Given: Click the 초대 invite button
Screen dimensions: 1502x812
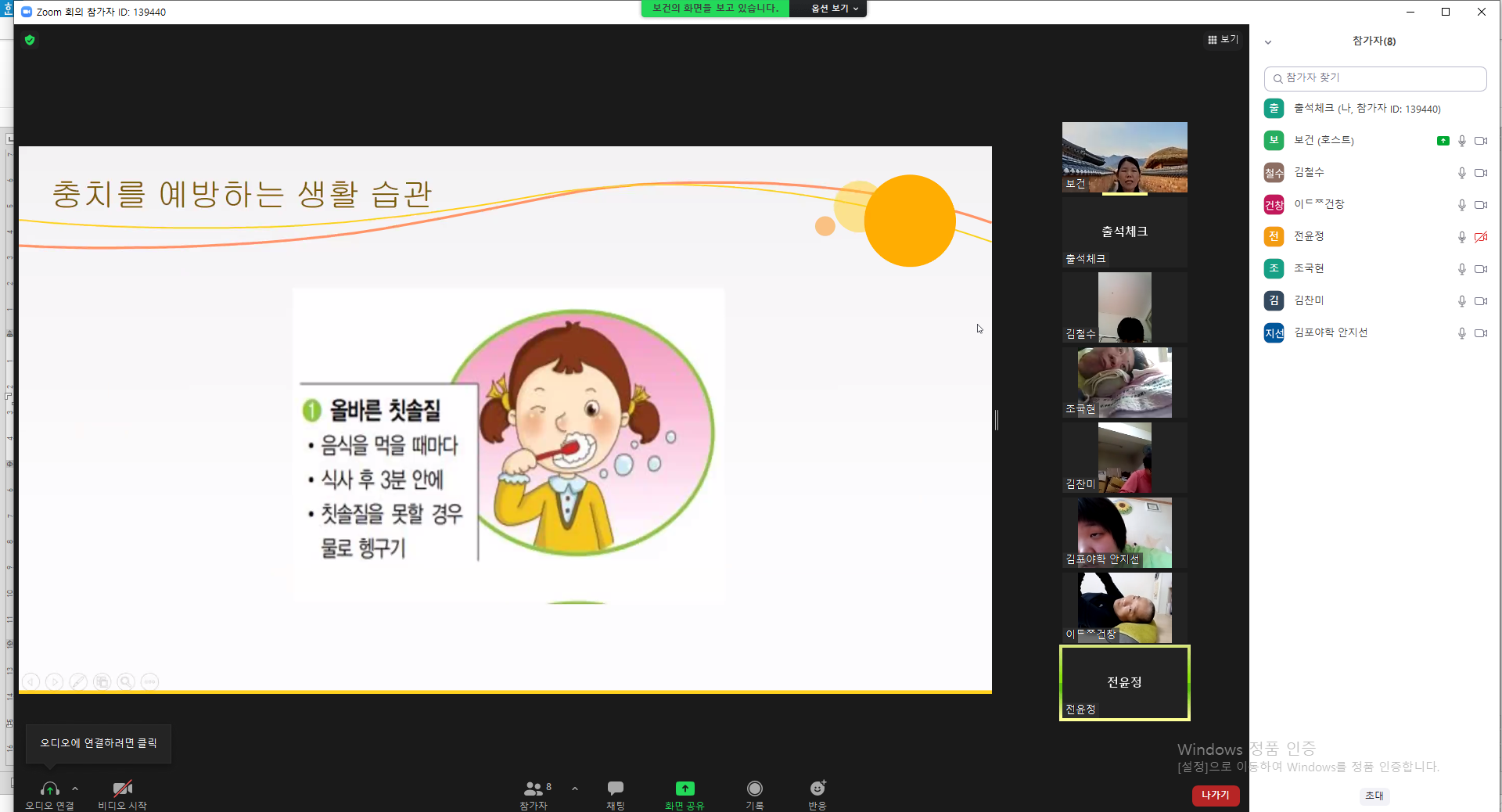Looking at the screenshot, I should (1374, 796).
